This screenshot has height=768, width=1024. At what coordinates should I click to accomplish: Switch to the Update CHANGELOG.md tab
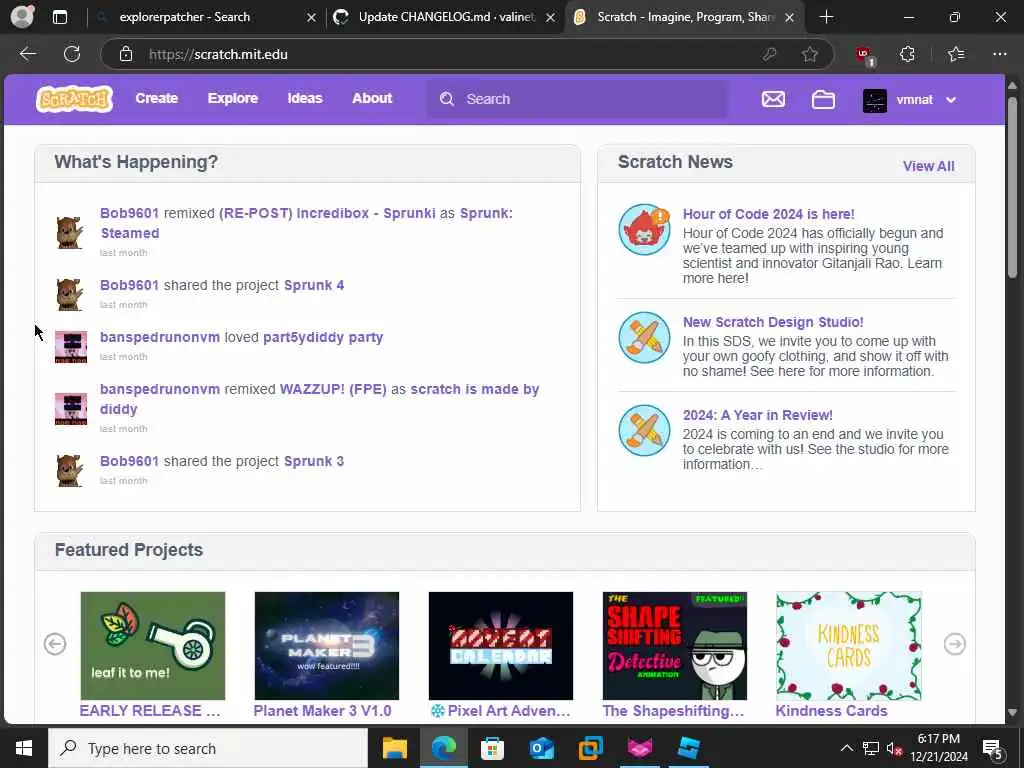point(446,17)
